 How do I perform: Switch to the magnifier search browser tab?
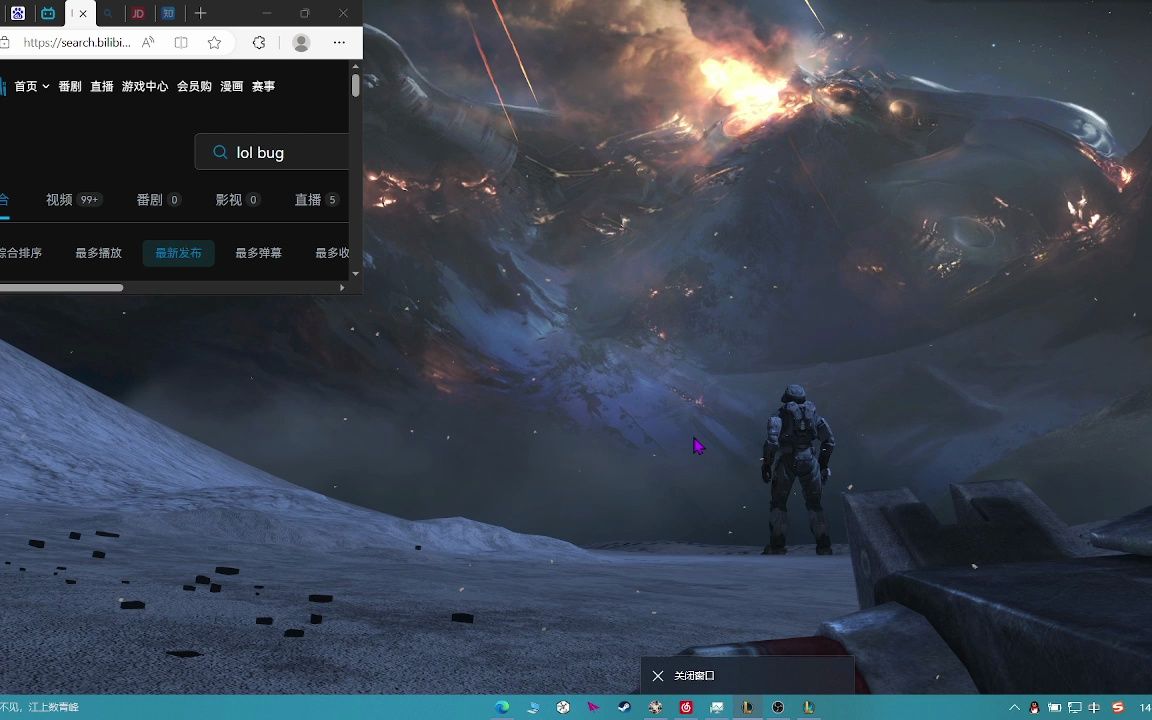click(x=108, y=13)
